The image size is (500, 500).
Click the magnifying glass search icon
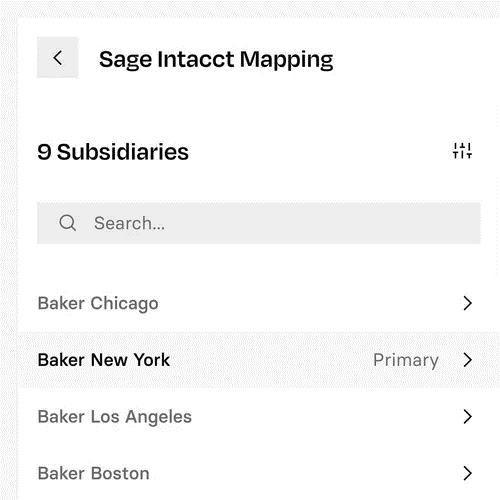click(68, 223)
